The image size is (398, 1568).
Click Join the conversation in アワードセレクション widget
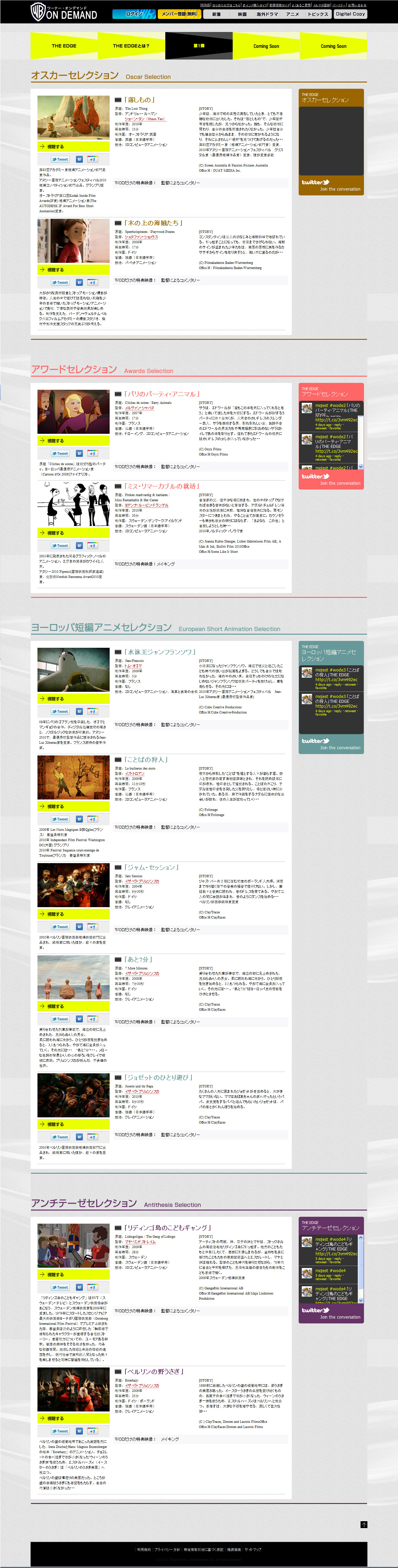point(340,483)
